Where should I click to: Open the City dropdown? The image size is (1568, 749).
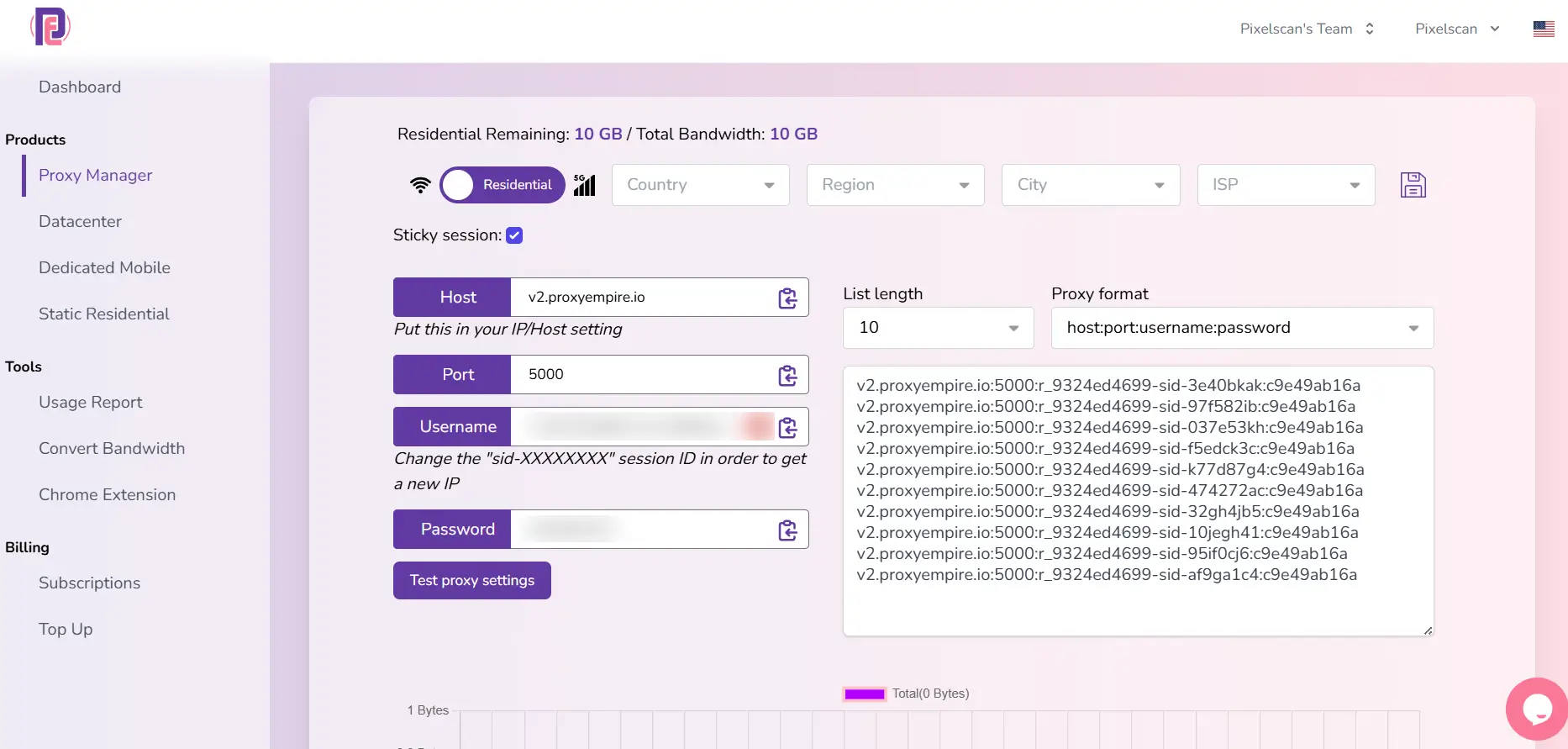point(1091,185)
